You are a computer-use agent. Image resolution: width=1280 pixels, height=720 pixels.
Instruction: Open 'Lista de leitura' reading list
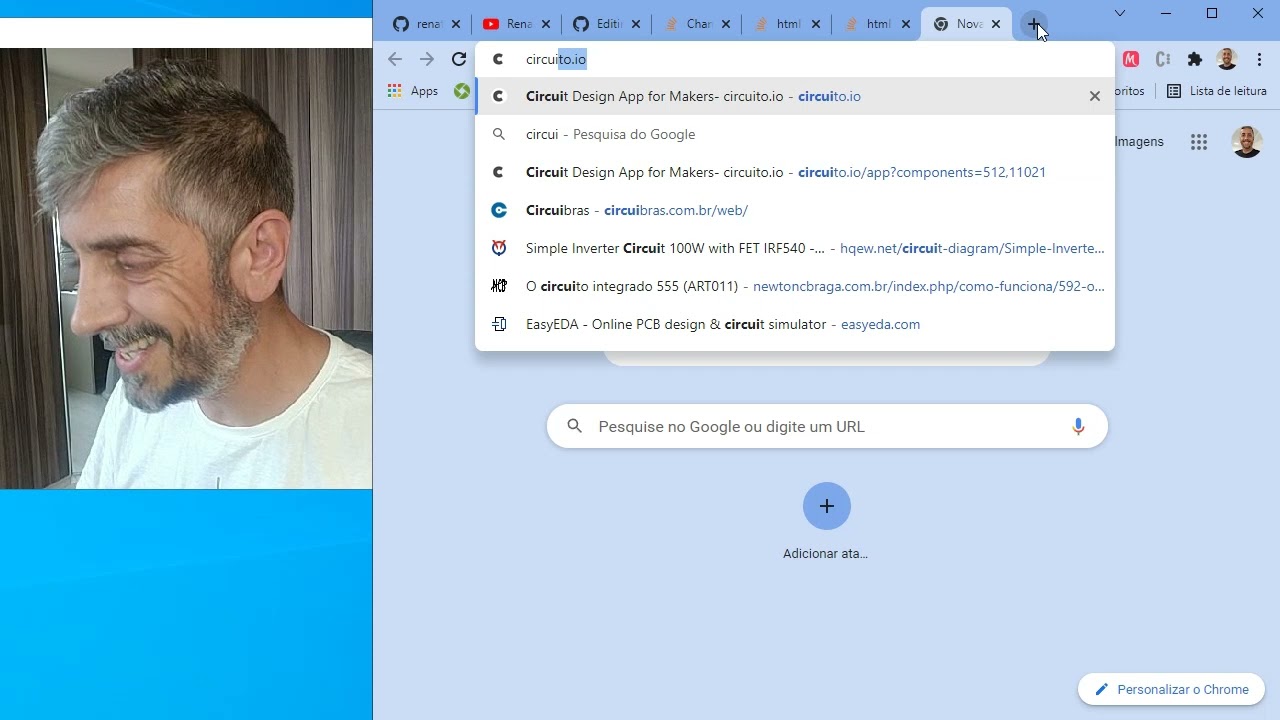tap(1217, 91)
